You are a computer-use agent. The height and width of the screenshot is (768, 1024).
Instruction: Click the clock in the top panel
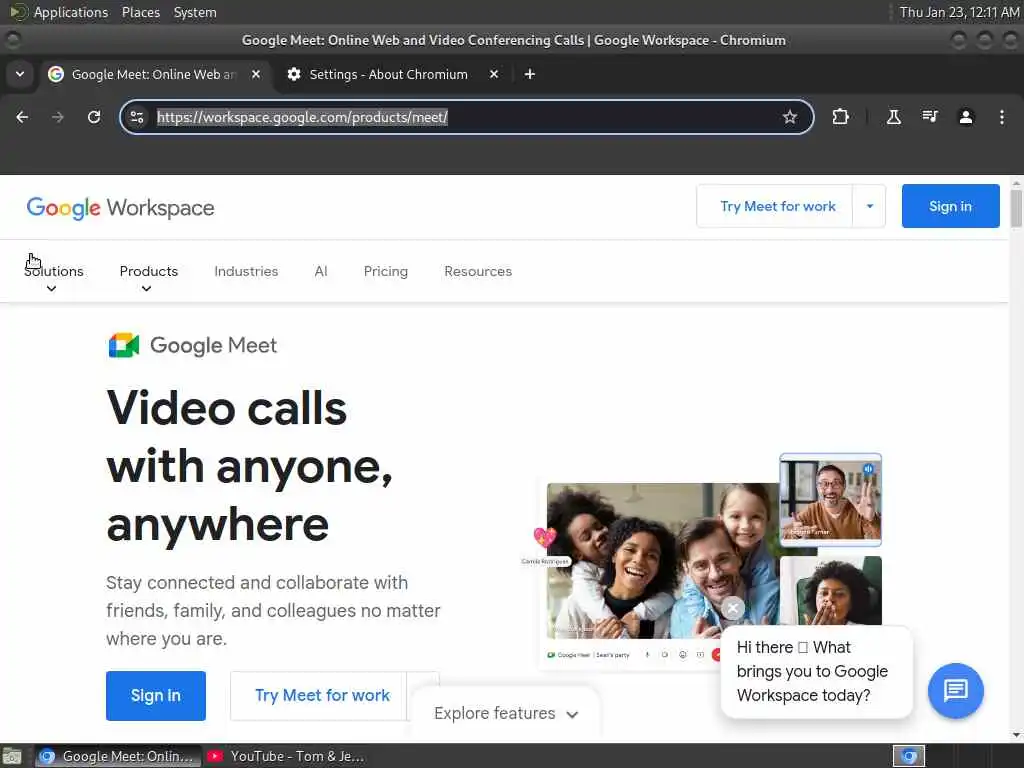coord(959,12)
